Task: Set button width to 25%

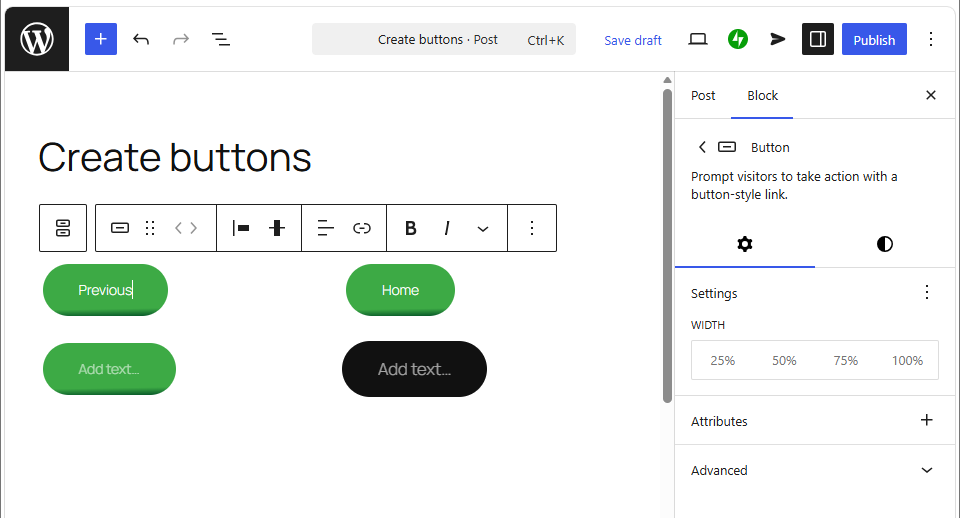Action: click(722, 360)
